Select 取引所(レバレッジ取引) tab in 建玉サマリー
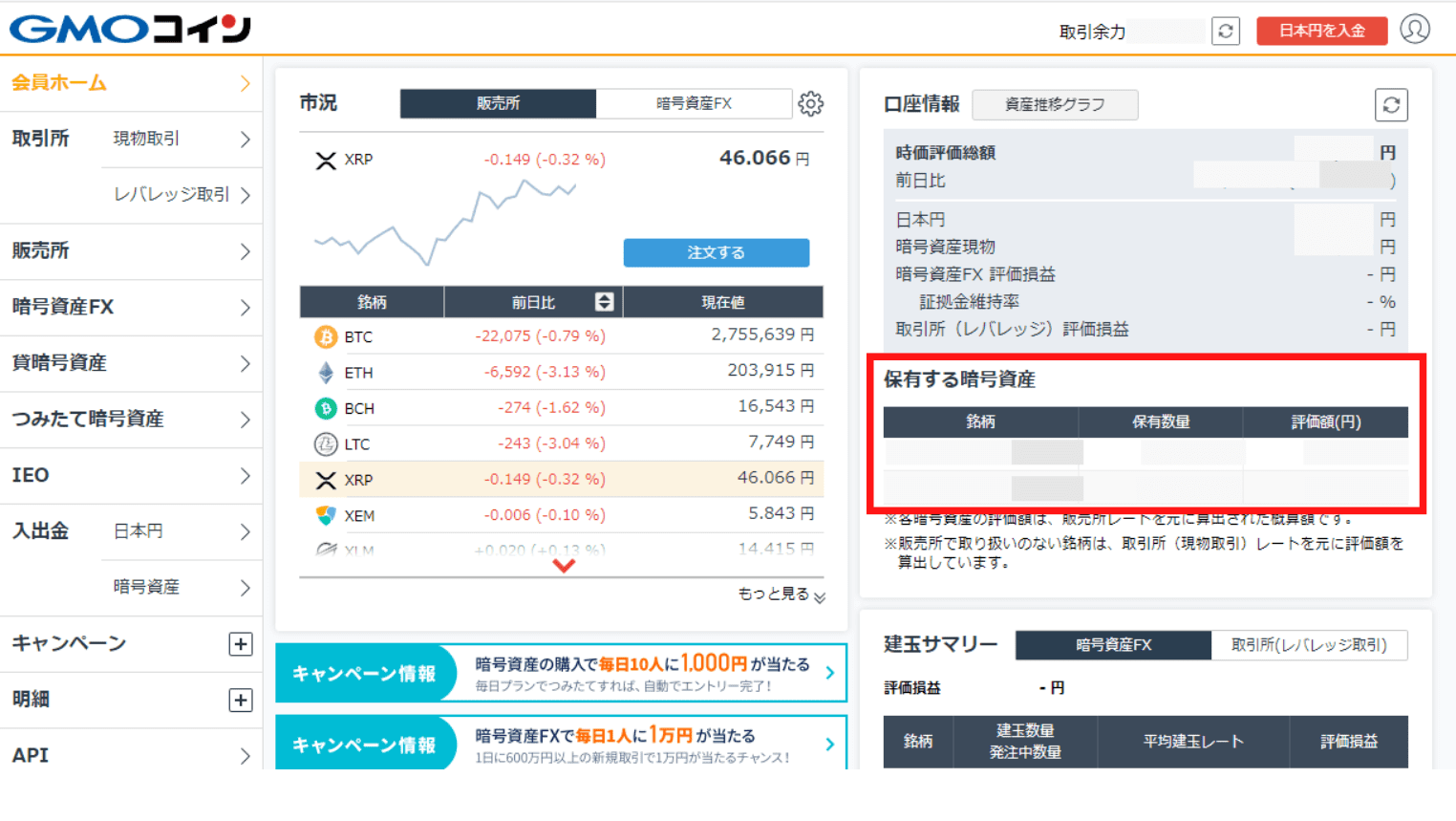1456x821 pixels. pos(1309,645)
